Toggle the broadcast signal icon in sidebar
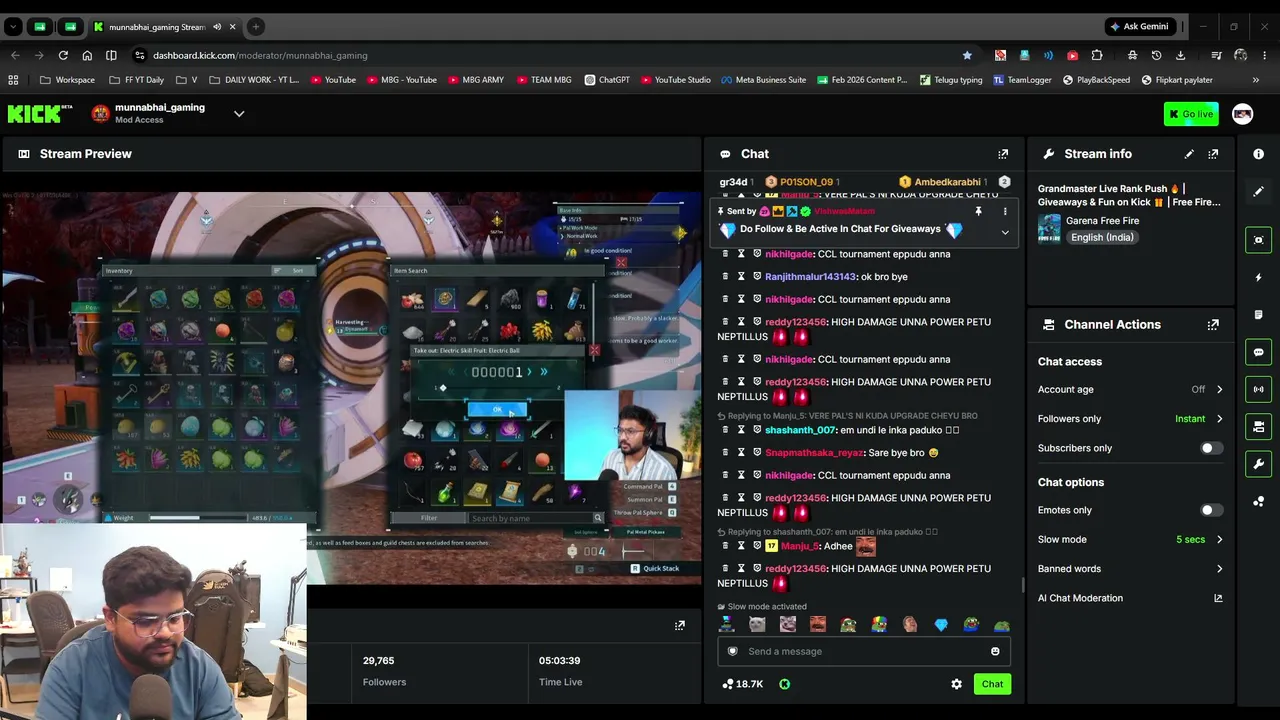The image size is (1280, 720). 1259,389
